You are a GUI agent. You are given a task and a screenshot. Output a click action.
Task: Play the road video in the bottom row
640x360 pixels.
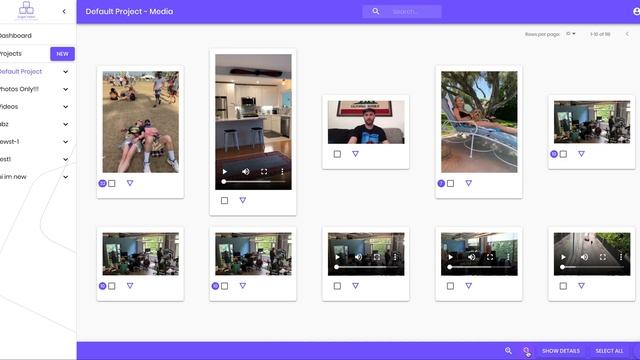(x=563, y=257)
